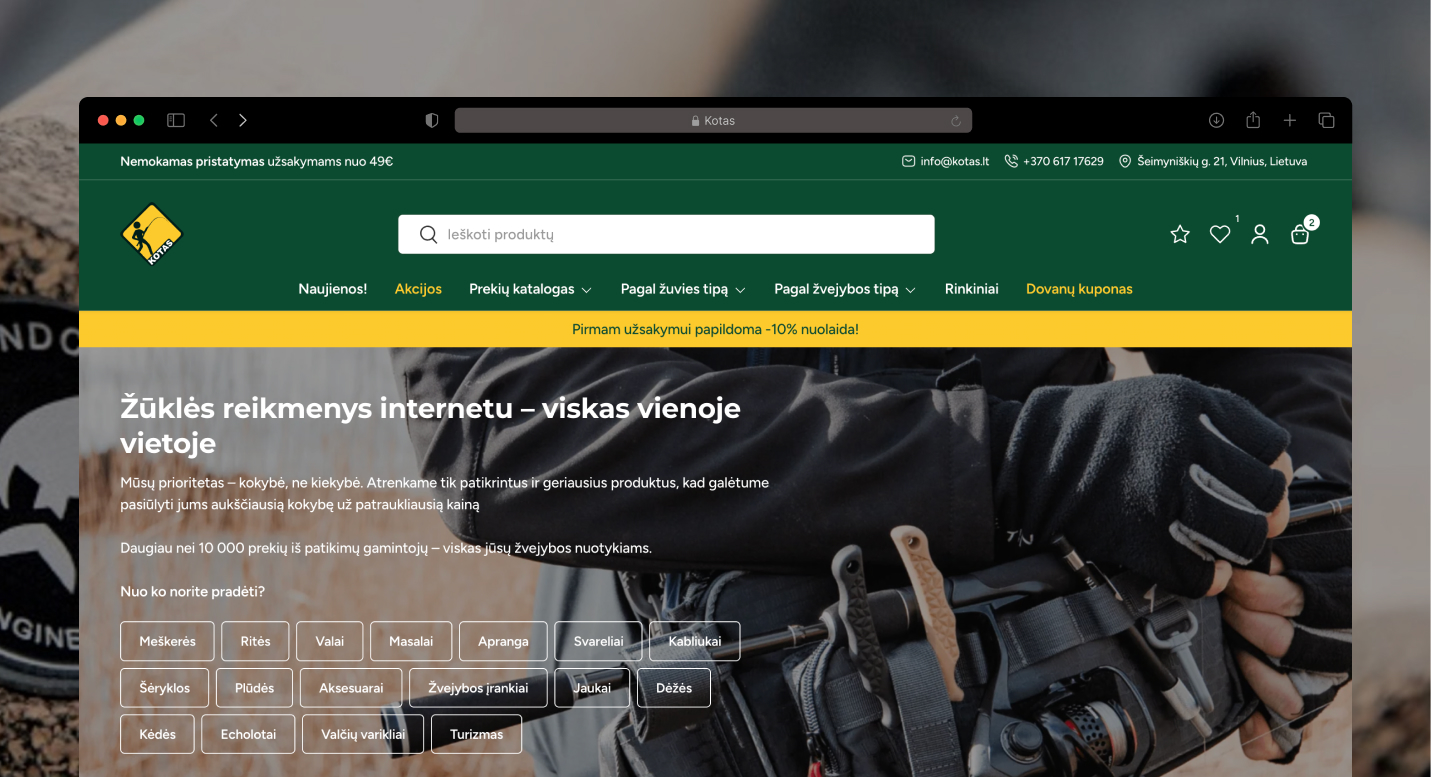The width and height of the screenshot is (1431, 777).
Task: Open the browser downloads icon
Action: [1216, 120]
